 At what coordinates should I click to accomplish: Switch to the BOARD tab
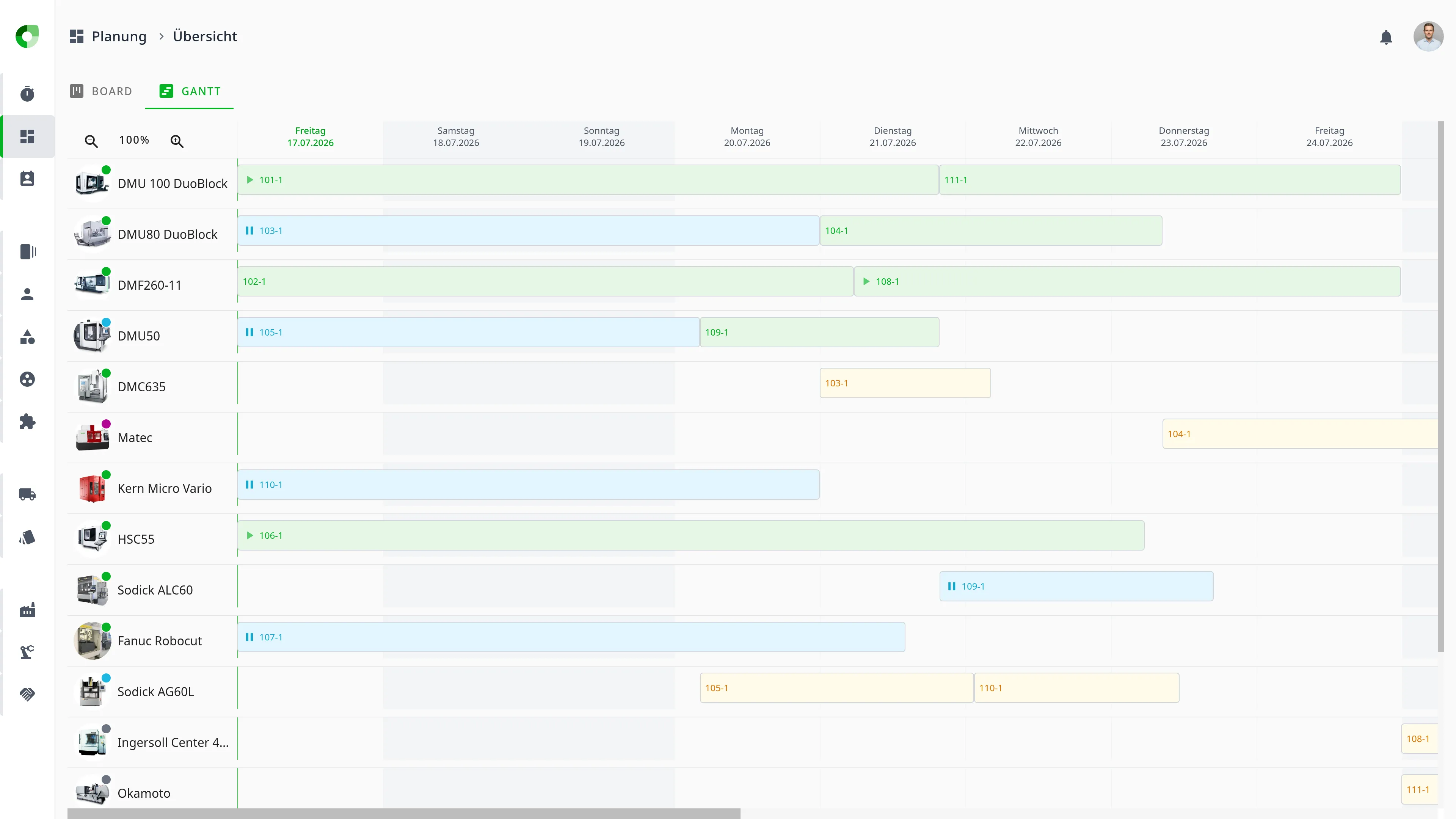[101, 91]
